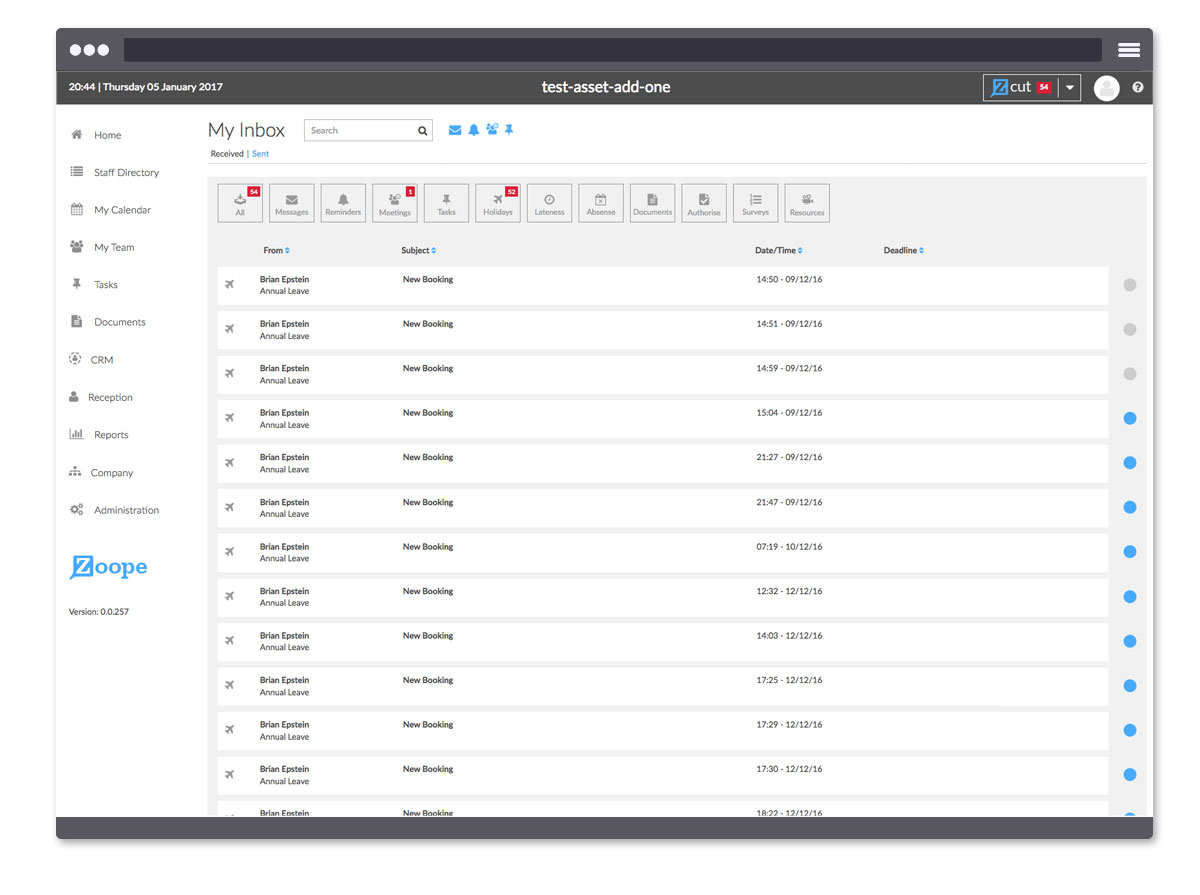The height and width of the screenshot is (895, 1200).
Task: Show the Surveys category
Action: coord(755,203)
